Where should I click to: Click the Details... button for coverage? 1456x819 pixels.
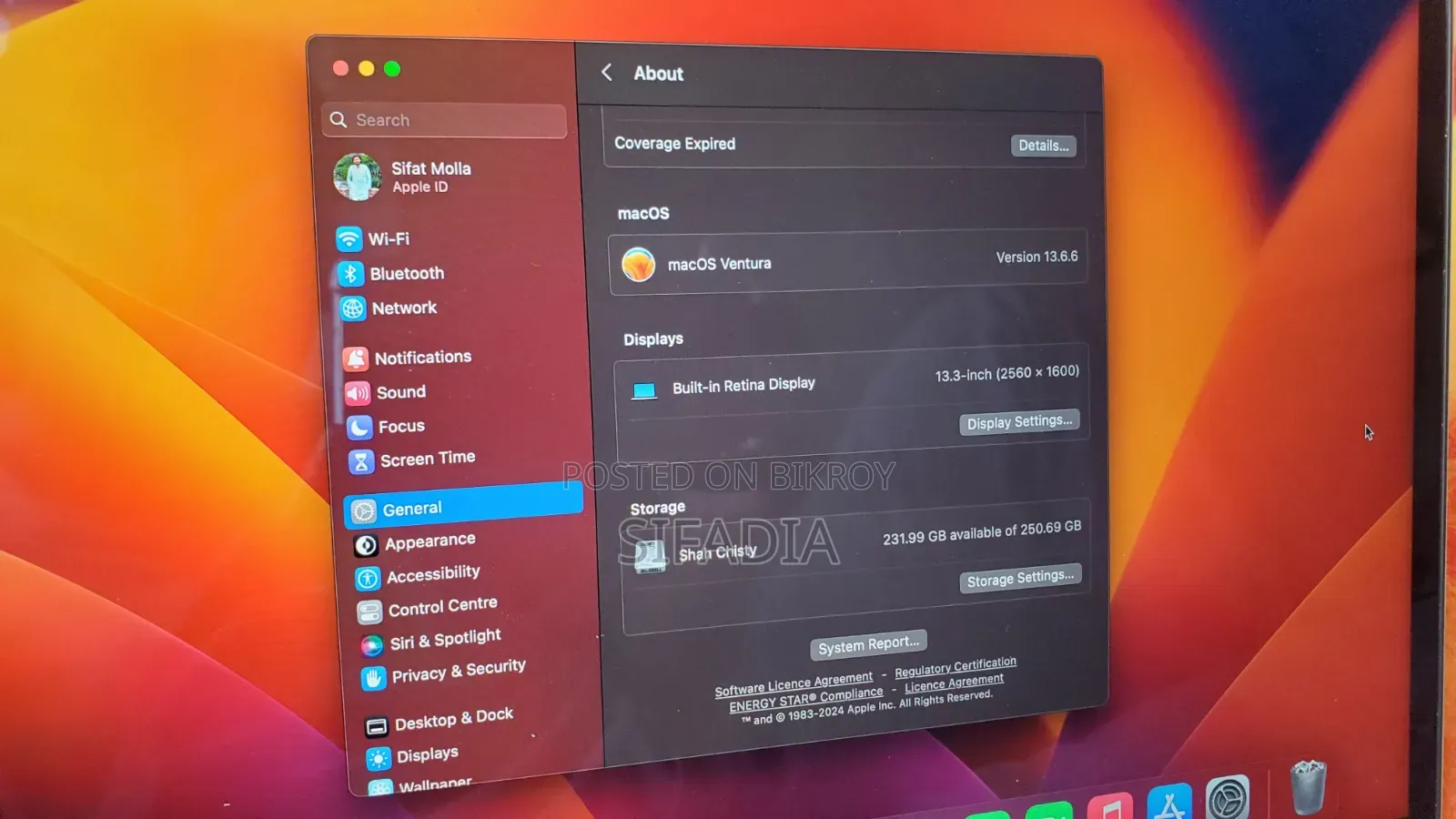click(1043, 146)
